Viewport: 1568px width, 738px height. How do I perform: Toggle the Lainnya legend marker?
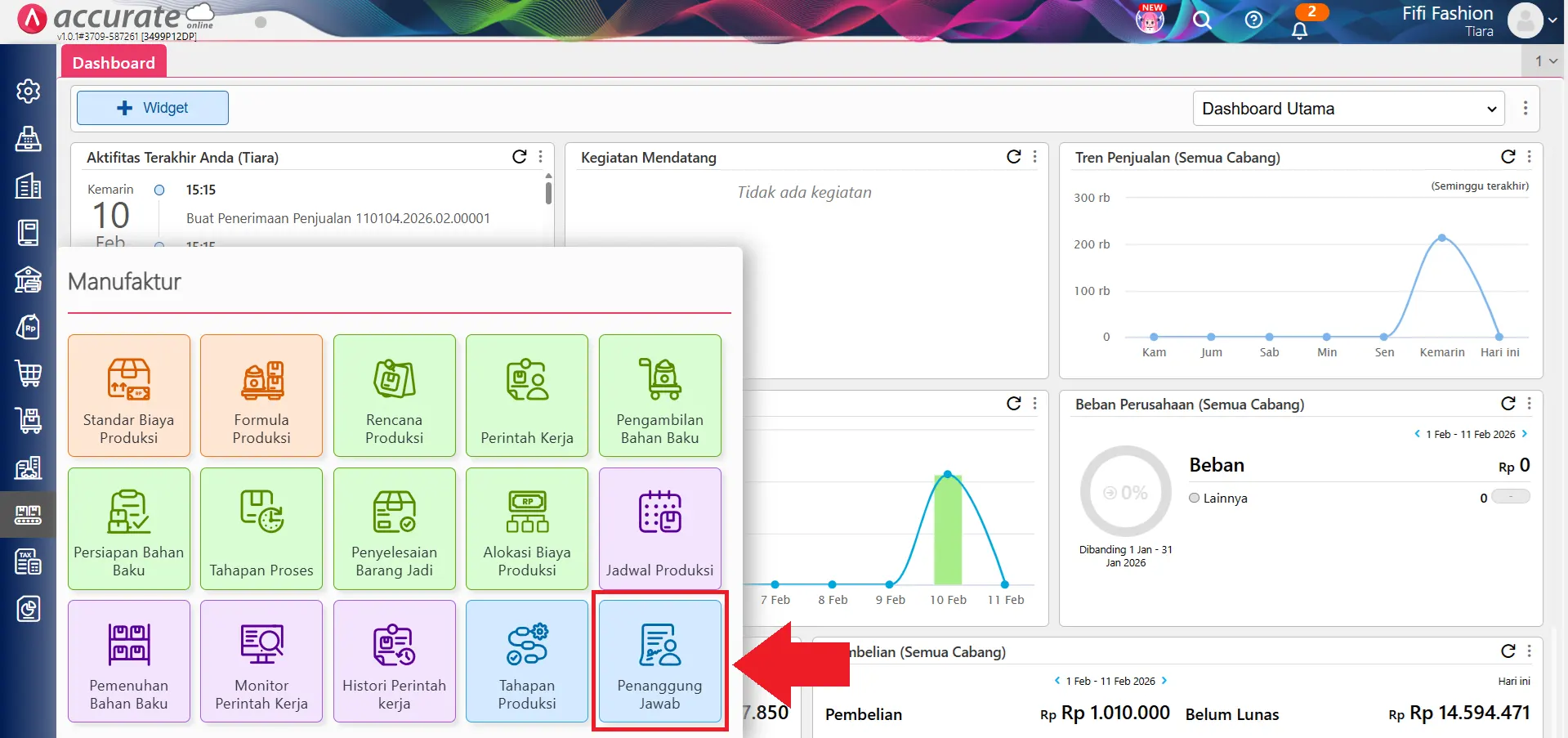pos(1195,498)
